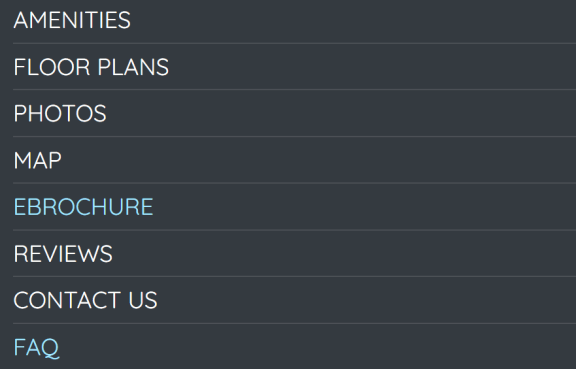View the property's amenities list
This screenshot has height=369, width=576.
[x=72, y=20]
